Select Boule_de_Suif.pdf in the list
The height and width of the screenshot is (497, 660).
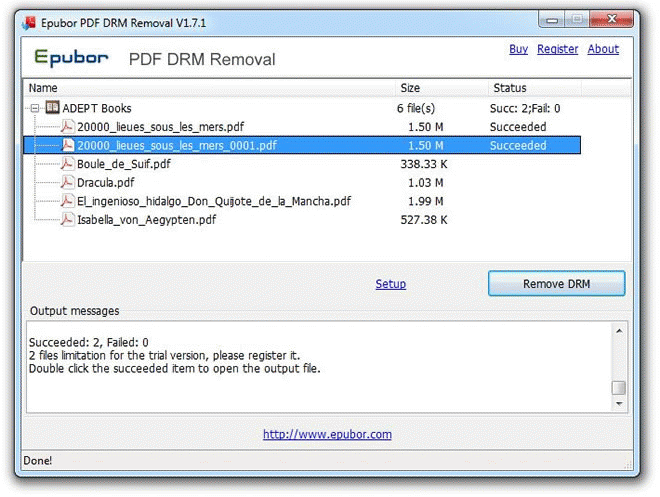point(123,164)
